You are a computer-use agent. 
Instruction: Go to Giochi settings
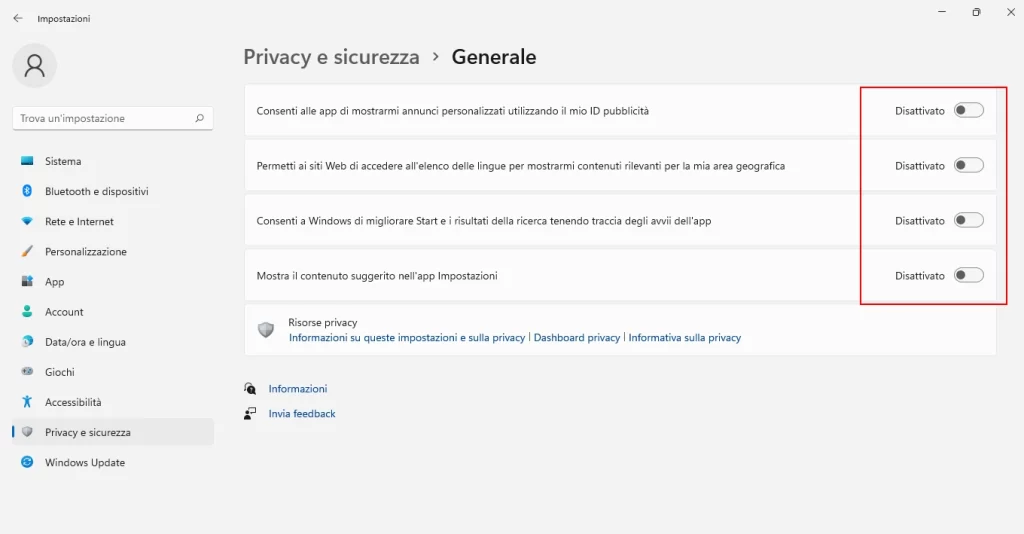pos(113,371)
